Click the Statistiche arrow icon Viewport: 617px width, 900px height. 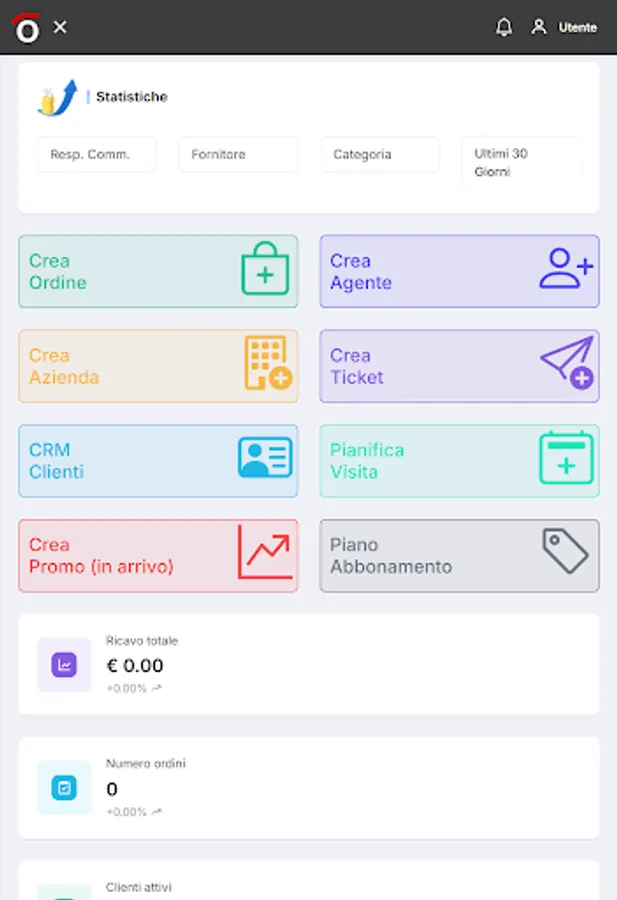point(62,95)
